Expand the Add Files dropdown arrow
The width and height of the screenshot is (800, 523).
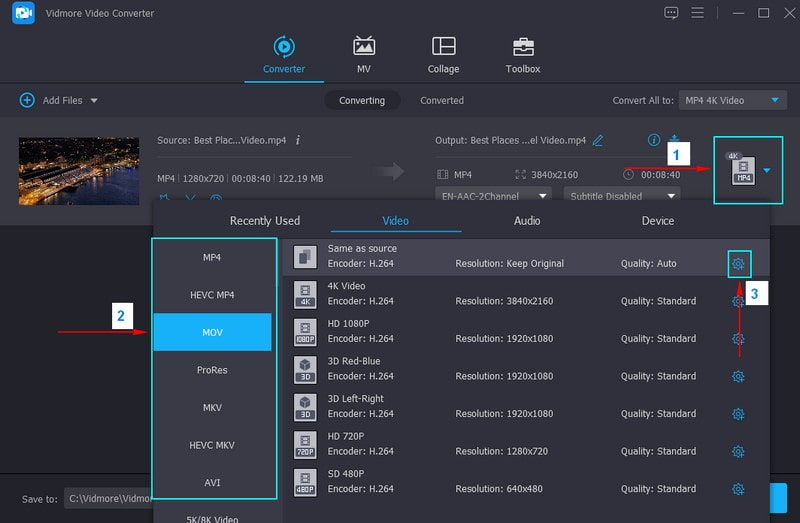click(94, 101)
